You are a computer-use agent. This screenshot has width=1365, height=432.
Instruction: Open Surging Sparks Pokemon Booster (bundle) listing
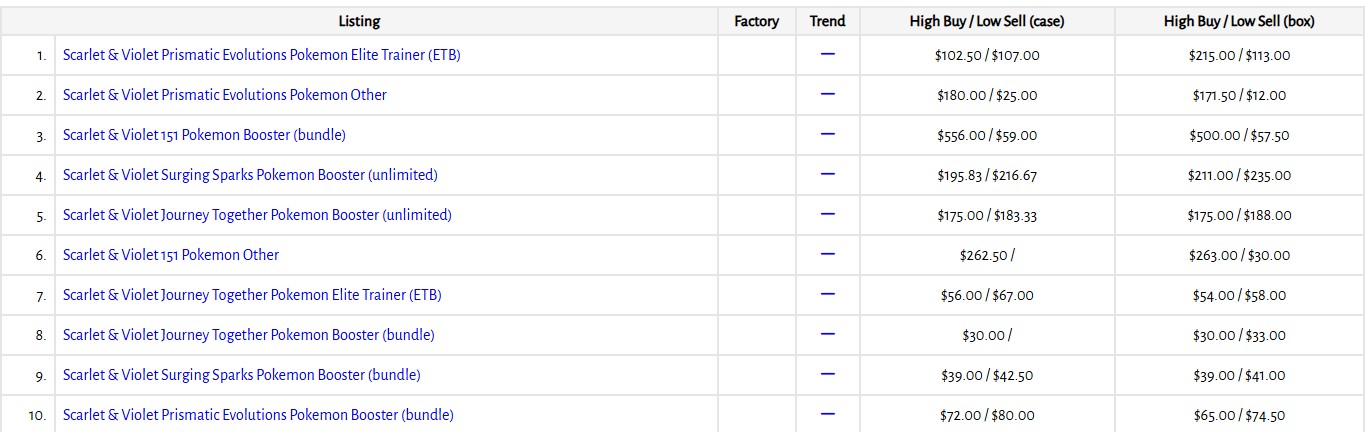click(241, 375)
